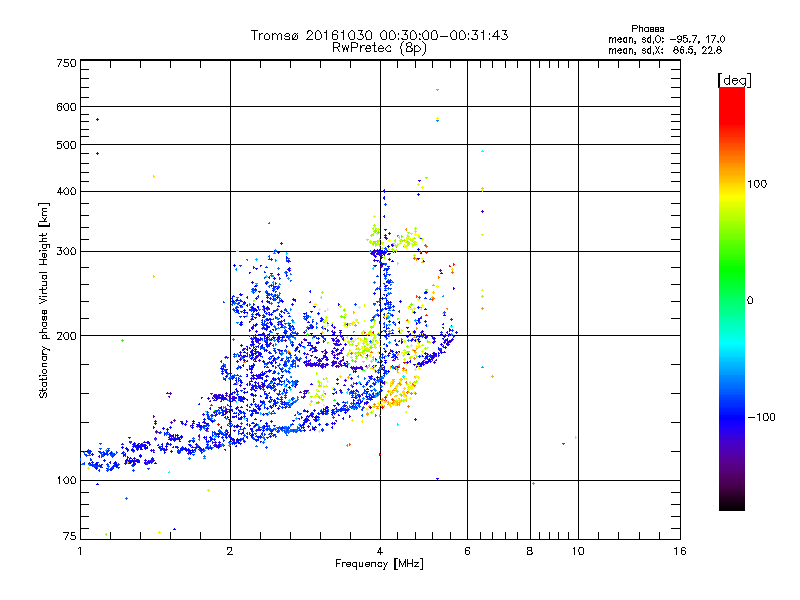
Task: Click the plot title 'Tromsø 20161030 00:30:00-00:31:43'
Action: click(379, 35)
